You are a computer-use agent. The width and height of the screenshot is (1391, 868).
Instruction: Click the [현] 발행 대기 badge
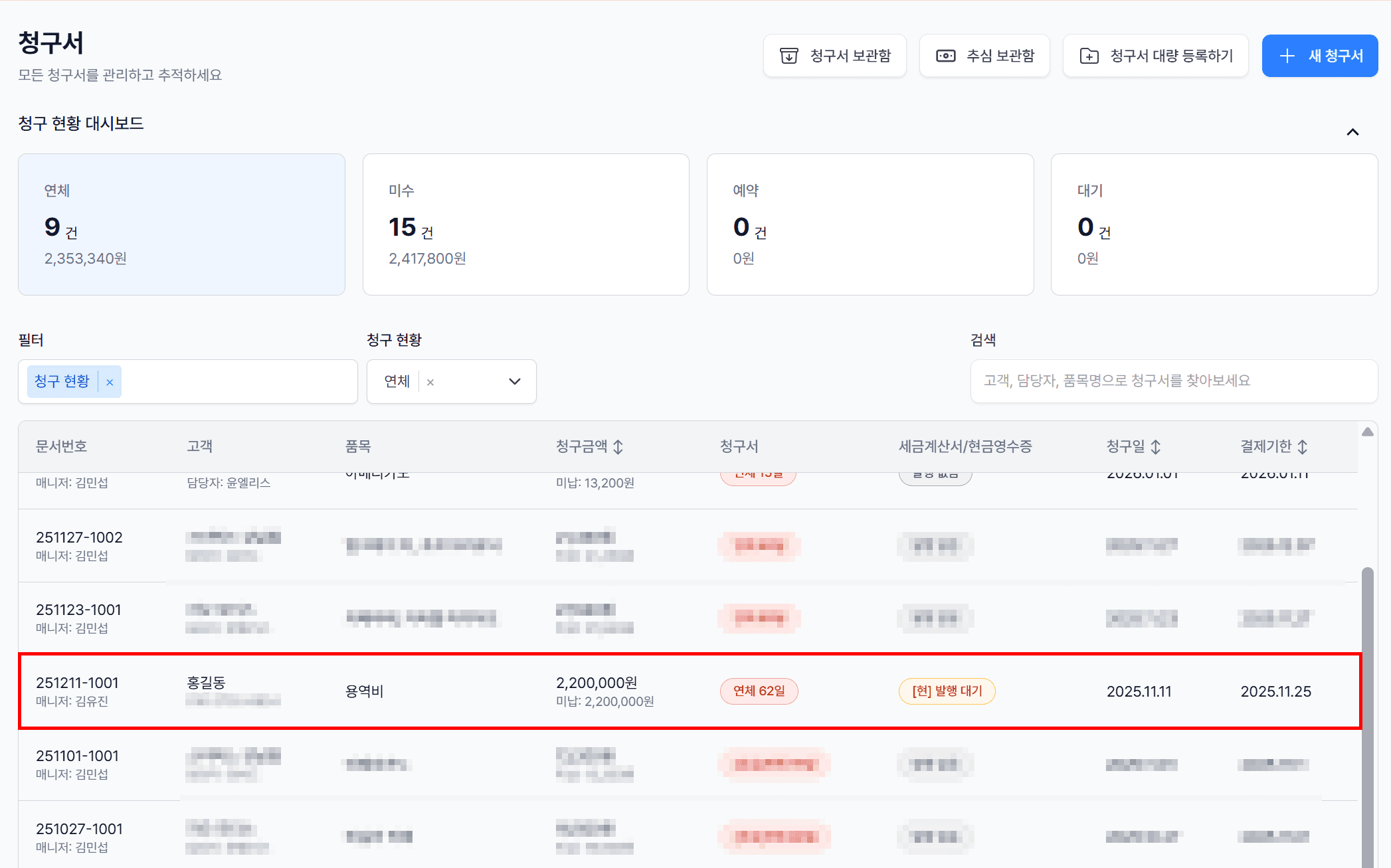pos(947,691)
